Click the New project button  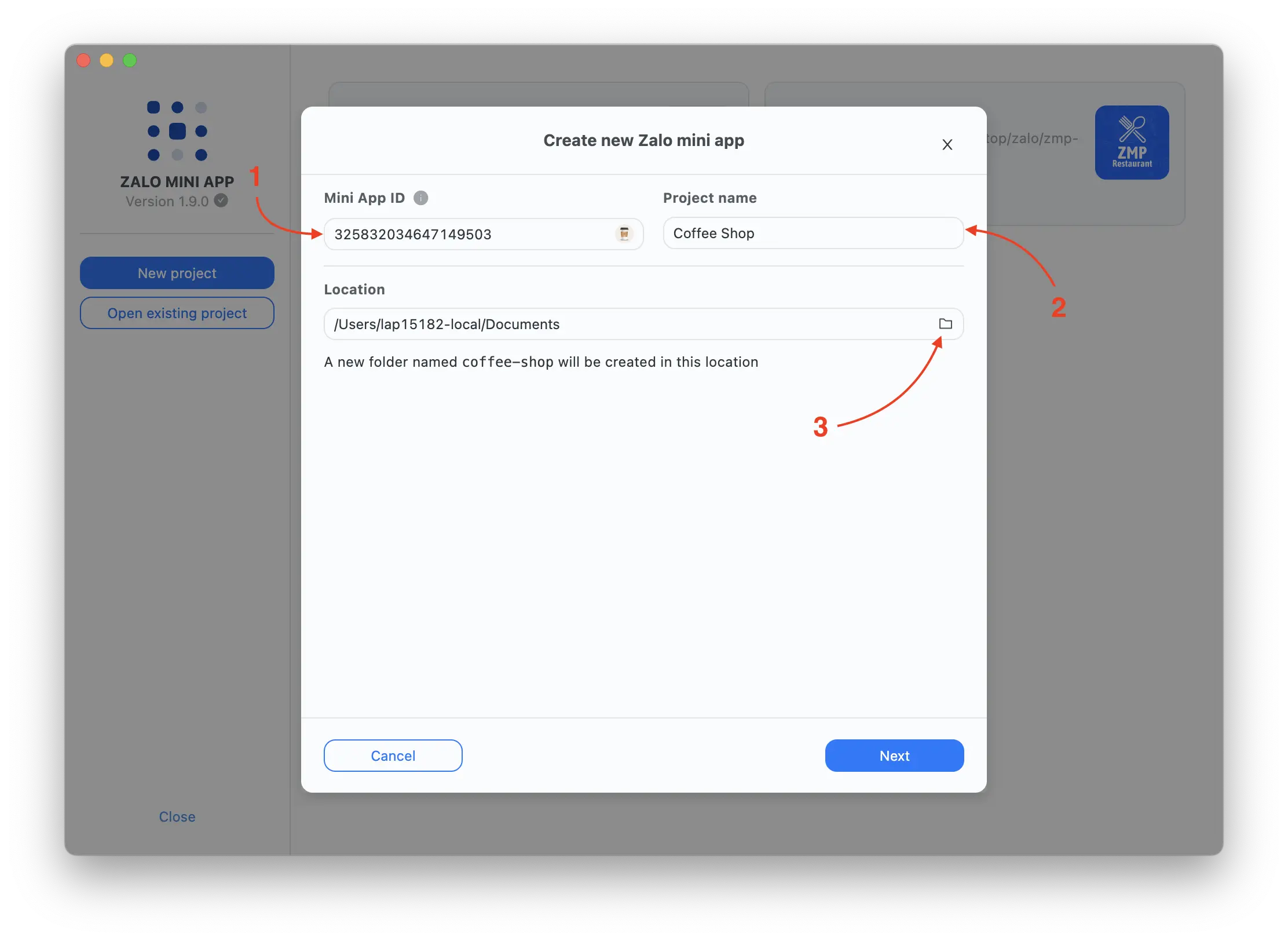tap(177, 273)
